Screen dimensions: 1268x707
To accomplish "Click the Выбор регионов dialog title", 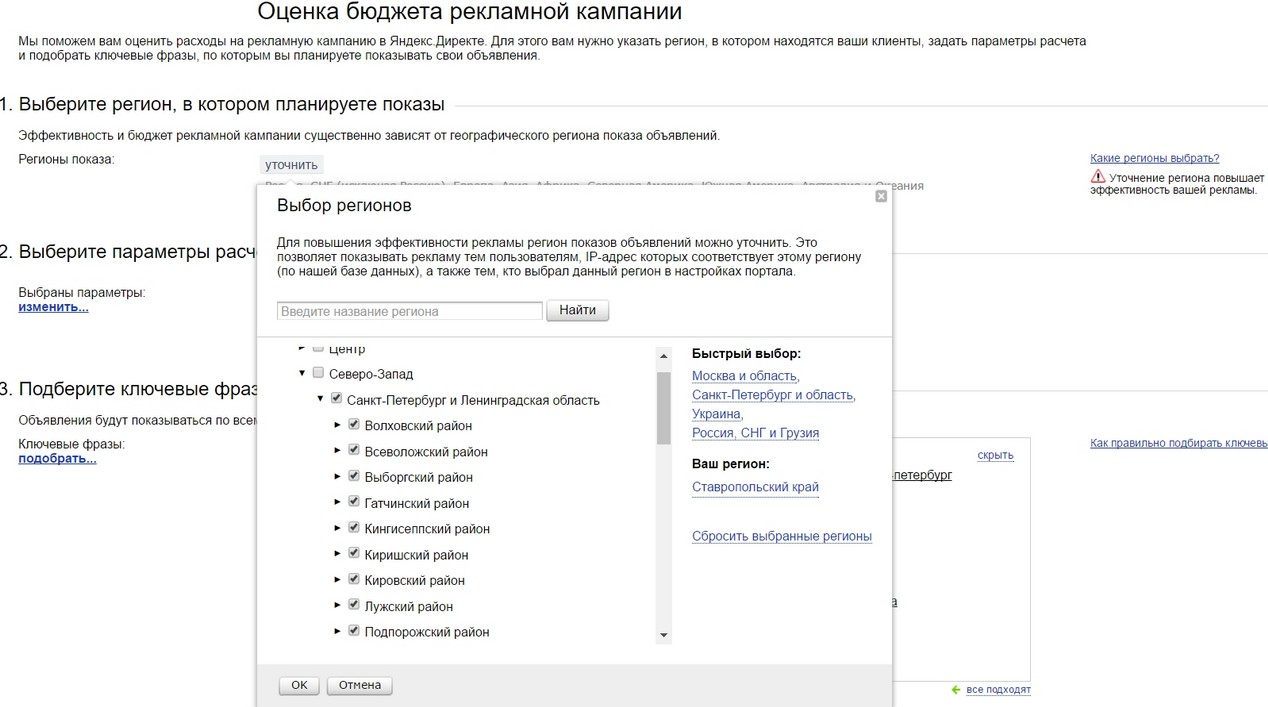I will [344, 205].
